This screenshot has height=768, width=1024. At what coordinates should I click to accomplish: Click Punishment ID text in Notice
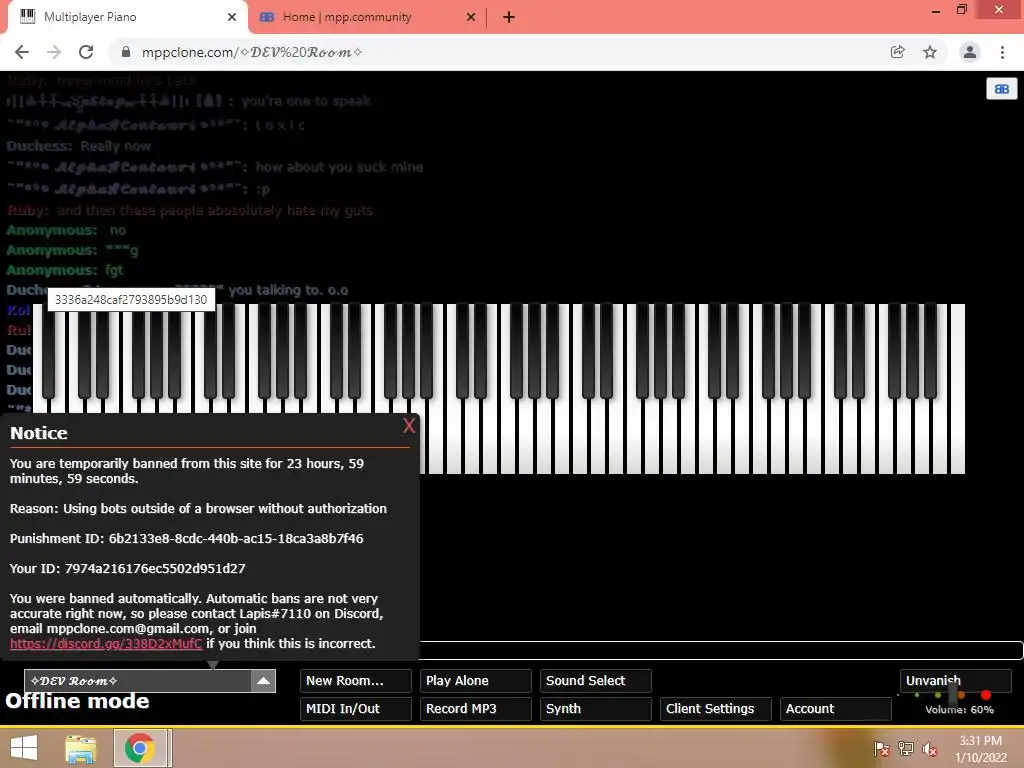point(186,539)
